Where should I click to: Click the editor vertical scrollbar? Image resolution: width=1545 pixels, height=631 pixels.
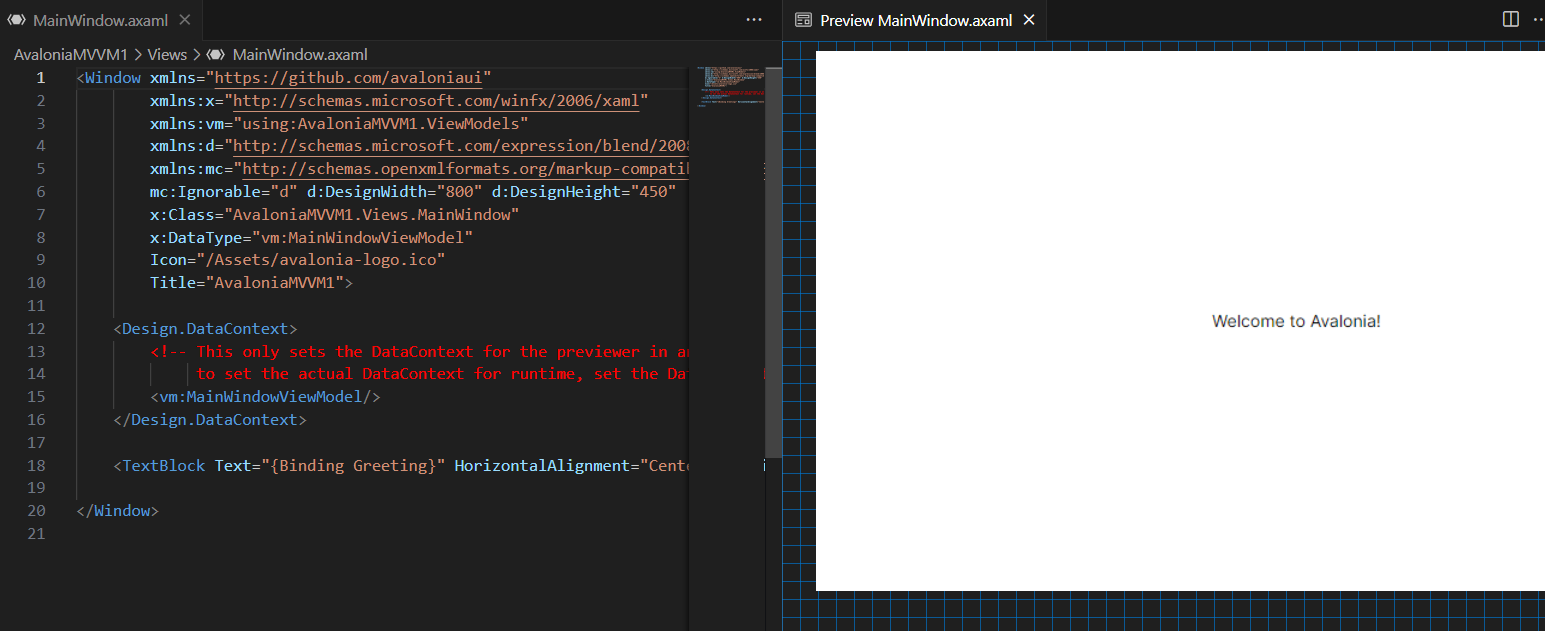pyautogui.click(x=773, y=262)
